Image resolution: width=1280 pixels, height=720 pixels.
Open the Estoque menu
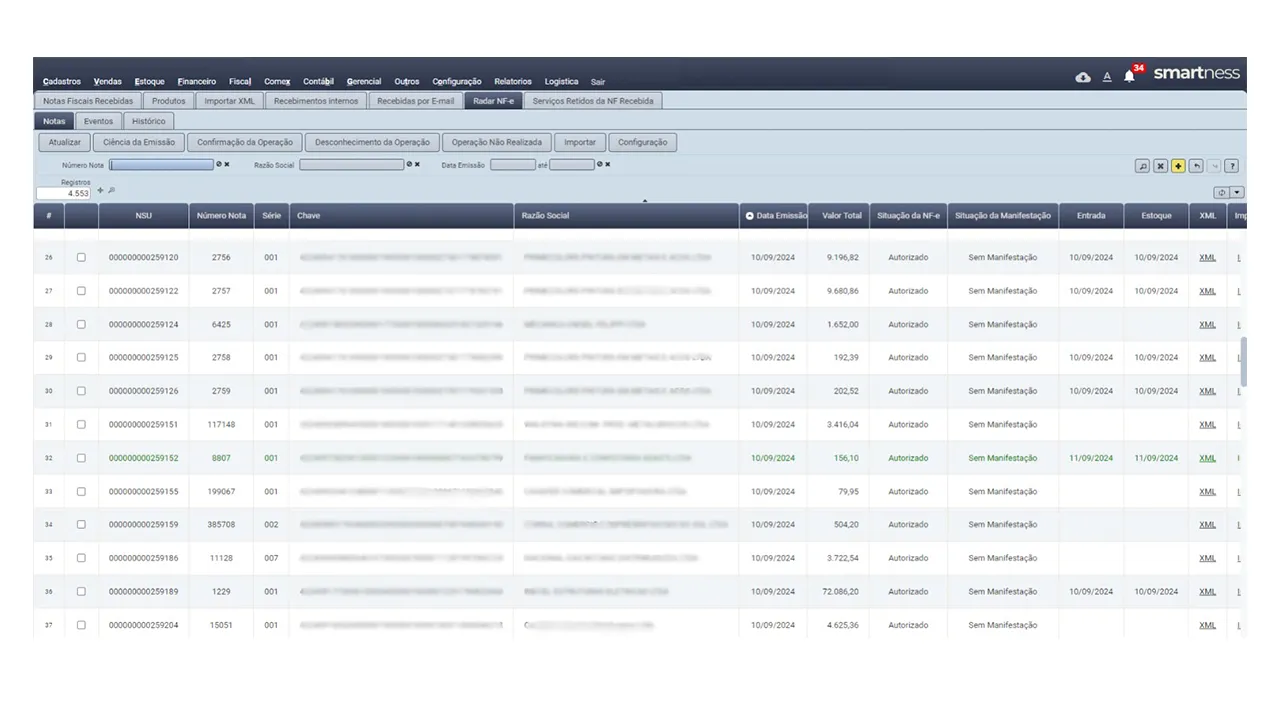click(x=150, y=82)
